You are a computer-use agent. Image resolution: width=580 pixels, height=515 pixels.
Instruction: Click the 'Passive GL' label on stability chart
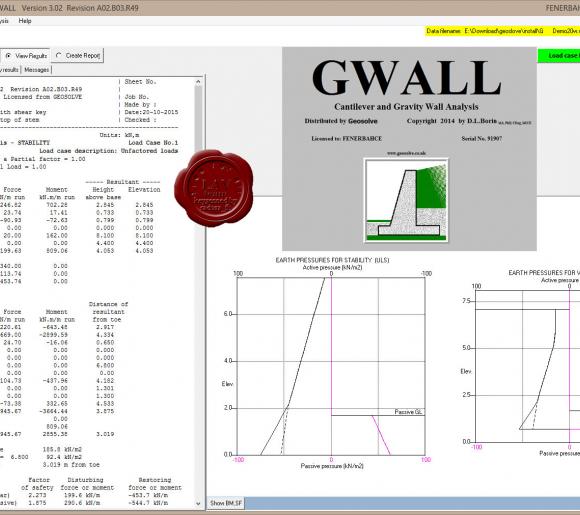[x=408, y=412]
